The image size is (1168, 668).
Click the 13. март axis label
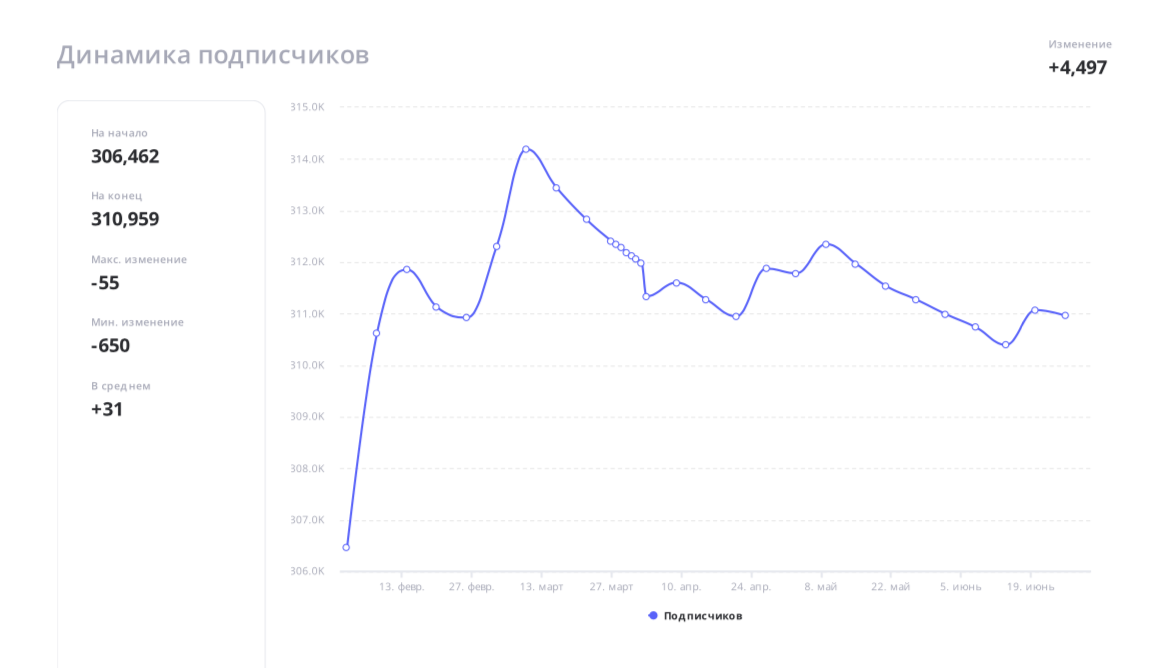(541, 587)
